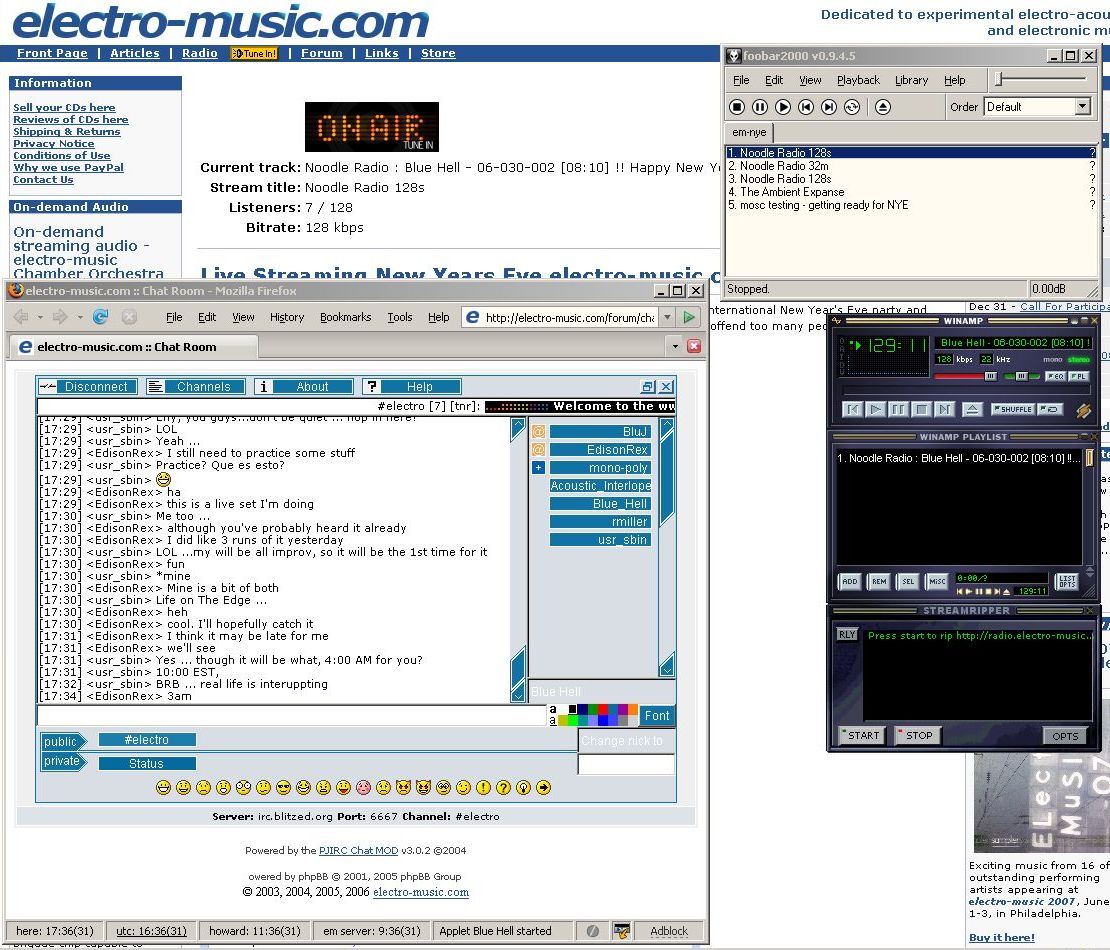Toggle Winamp repeat button
The height and width of the screenshot is (950, 1110).
1051,409
